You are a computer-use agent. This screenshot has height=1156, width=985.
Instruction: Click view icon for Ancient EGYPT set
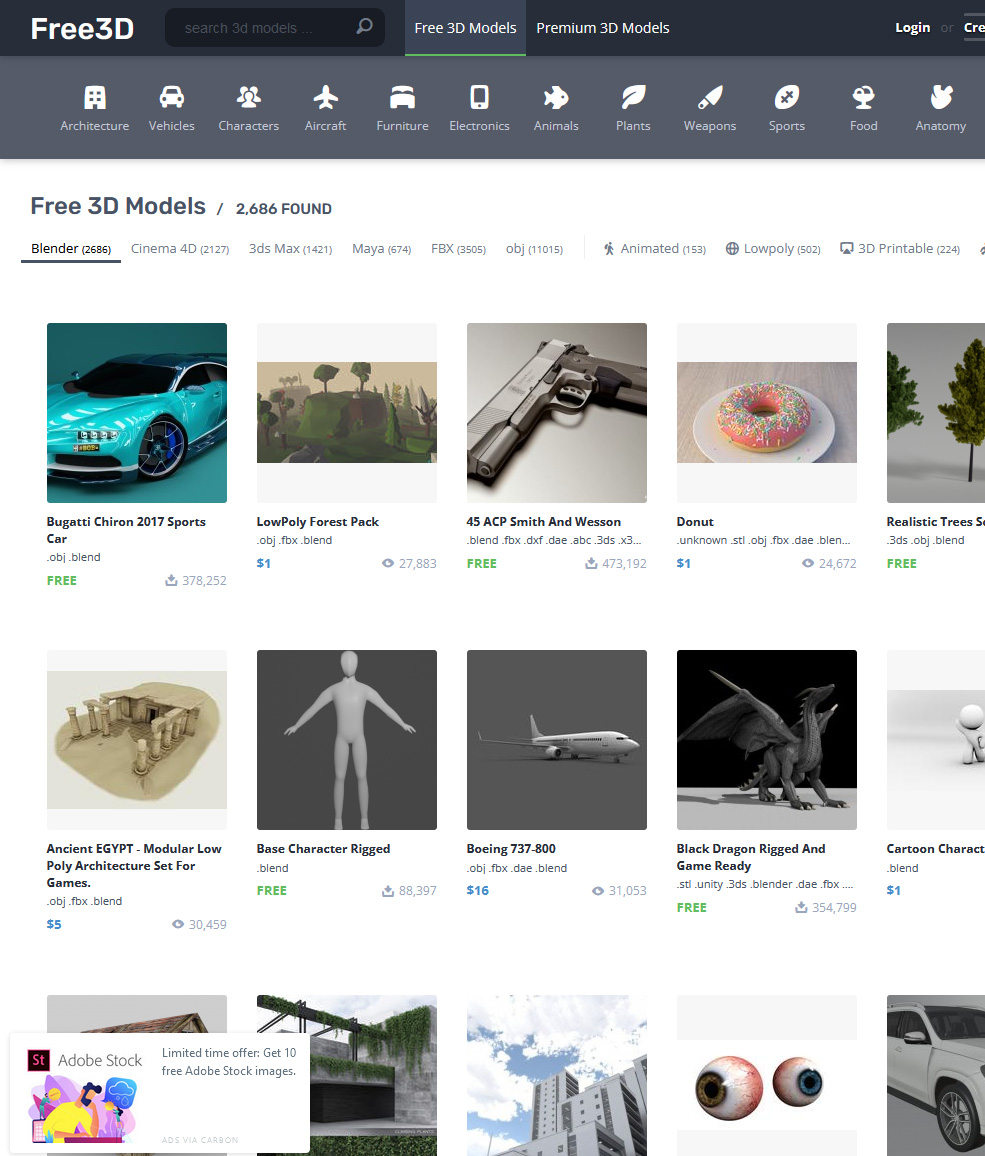178,924
